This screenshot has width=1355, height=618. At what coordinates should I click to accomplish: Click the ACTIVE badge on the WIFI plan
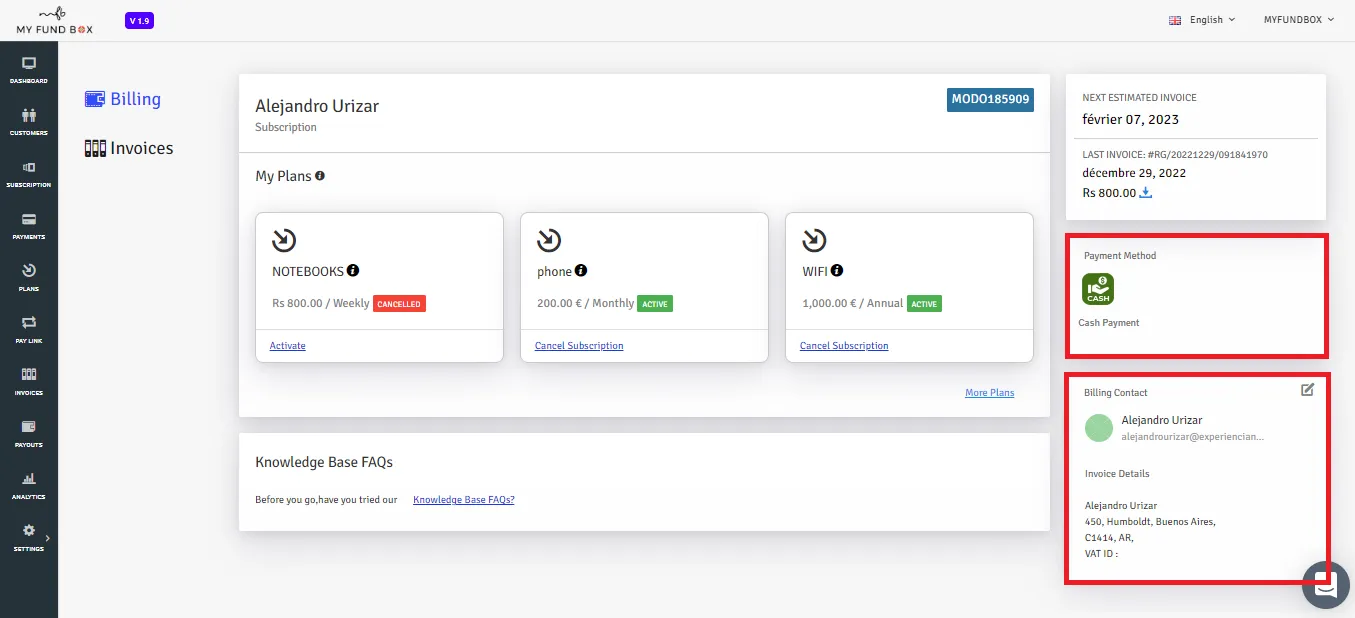(925, 304)
